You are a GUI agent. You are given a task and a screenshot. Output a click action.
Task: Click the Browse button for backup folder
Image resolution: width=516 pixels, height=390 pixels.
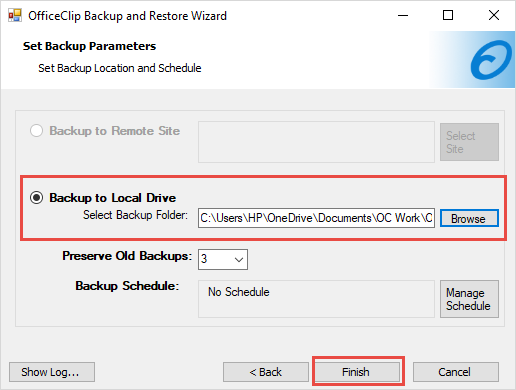coord(469,218)
